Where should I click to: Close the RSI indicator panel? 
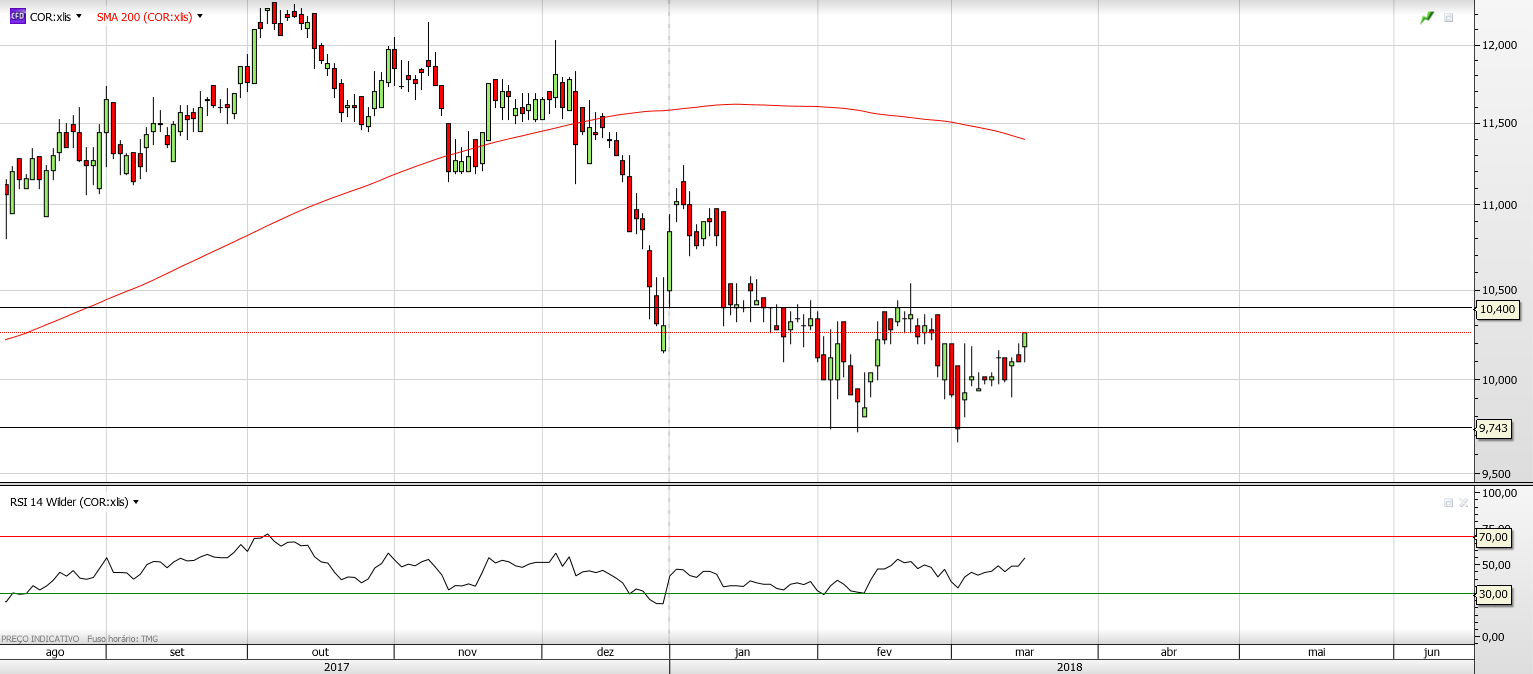pyautogui.click(x=1463, y=502)
